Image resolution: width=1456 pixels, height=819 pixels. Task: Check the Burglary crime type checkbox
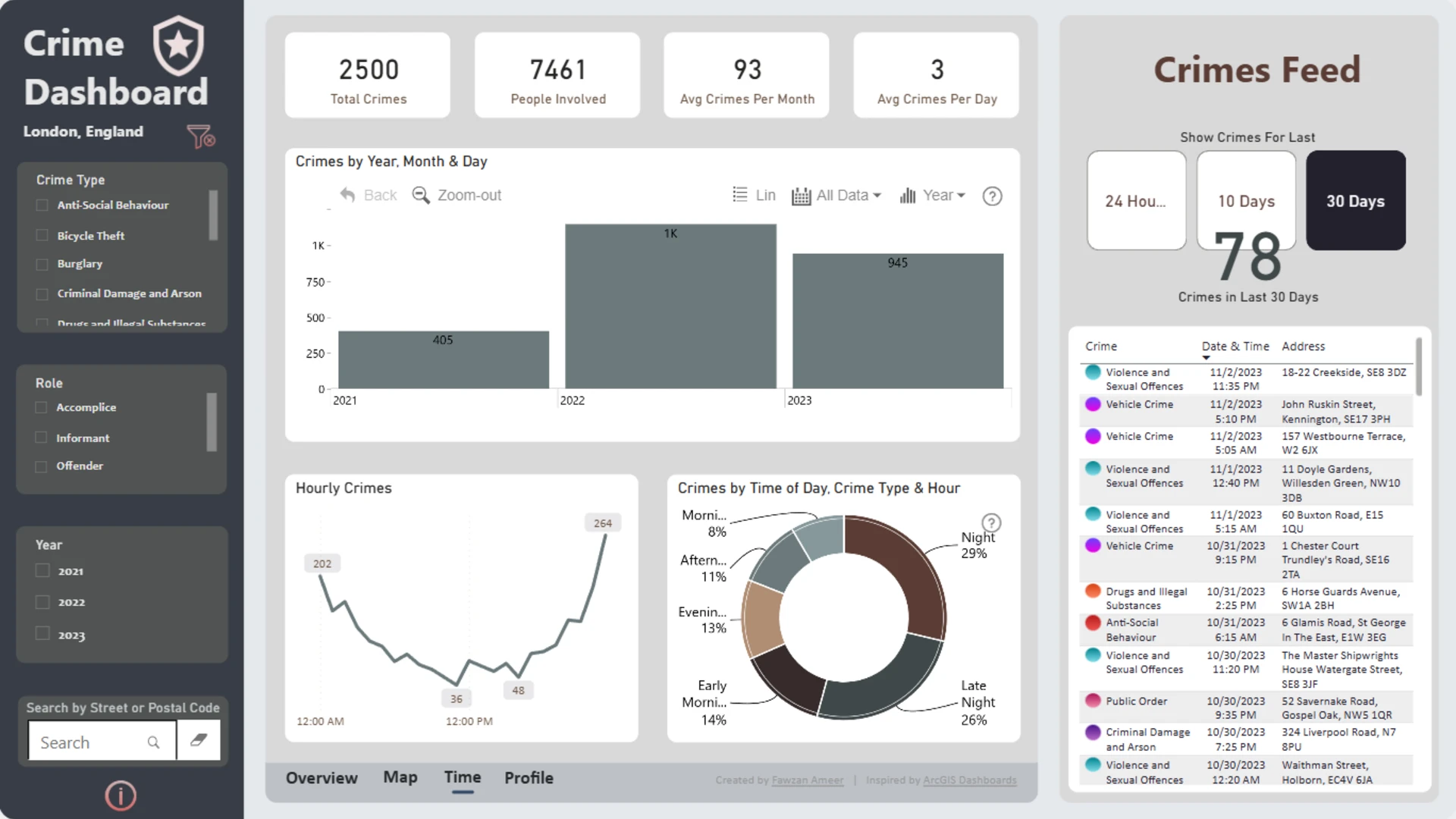[42, 264]
